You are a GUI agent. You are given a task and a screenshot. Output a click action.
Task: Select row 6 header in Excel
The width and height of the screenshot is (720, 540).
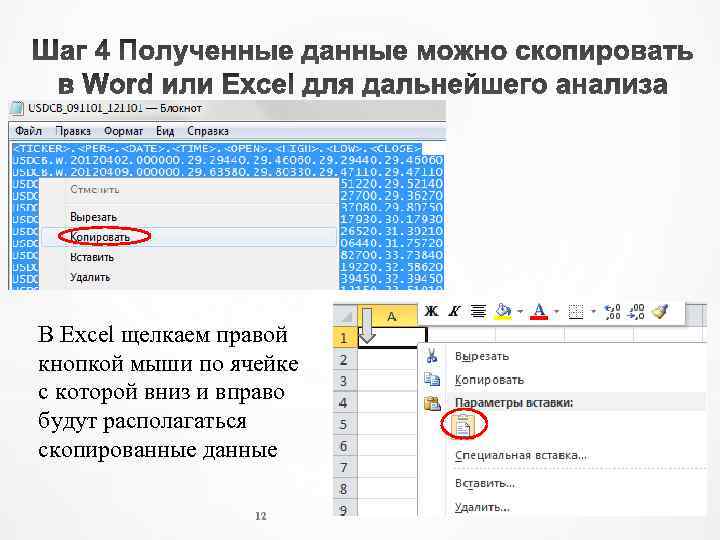pyautogui.click(x=344, y=446)
